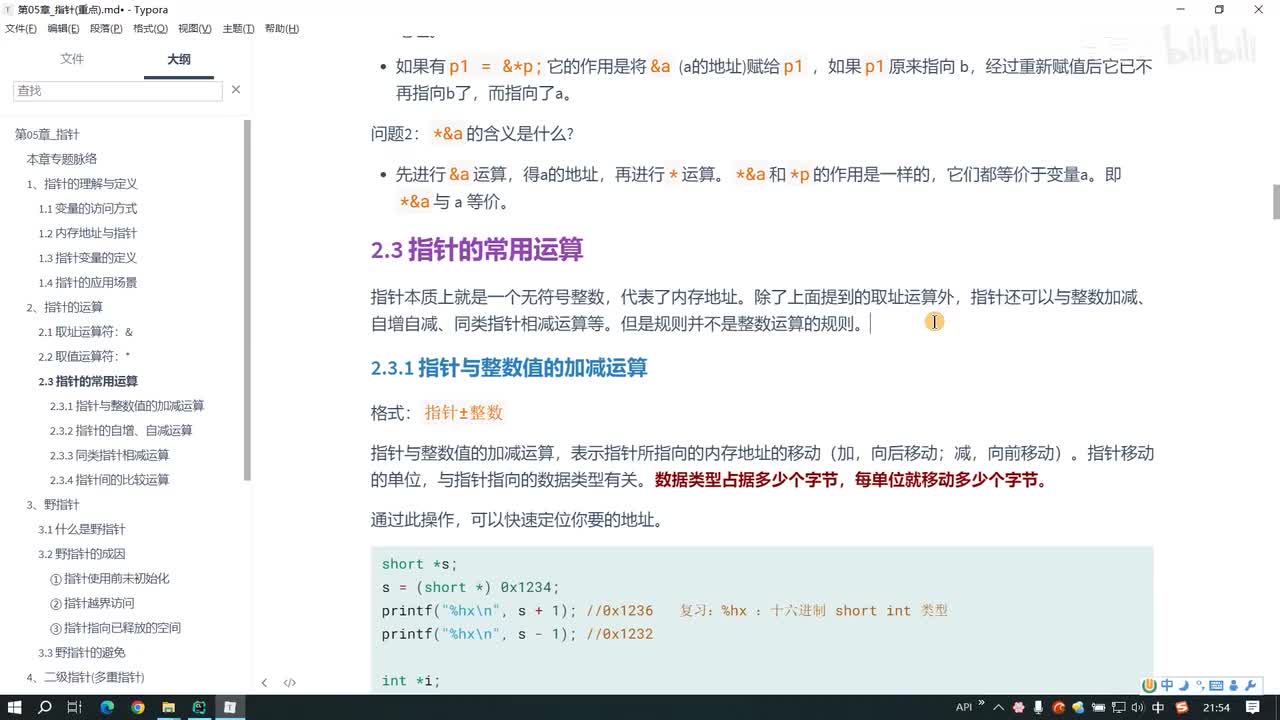Switch to the 大纲 outline tab
The width and height of the screenshot is (1280, 720).
(x=179, y=59)
